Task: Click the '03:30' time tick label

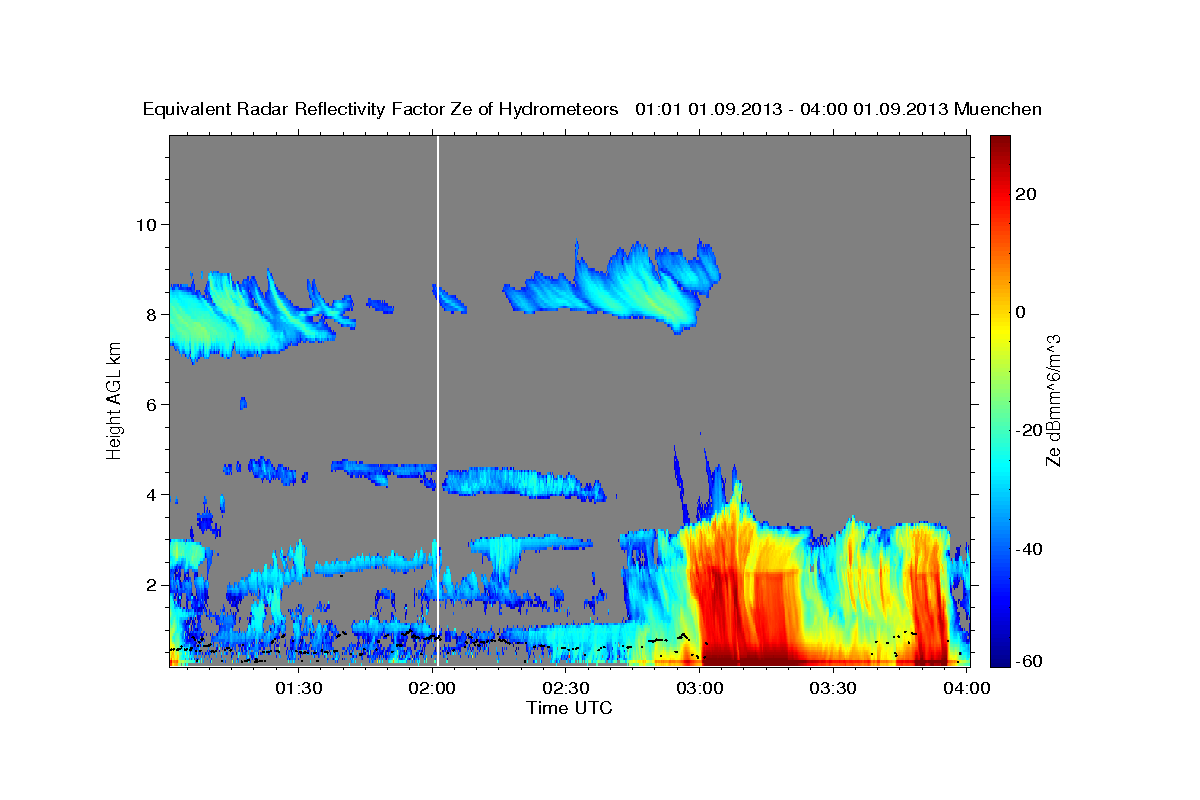Action: [x=833, y=688]
